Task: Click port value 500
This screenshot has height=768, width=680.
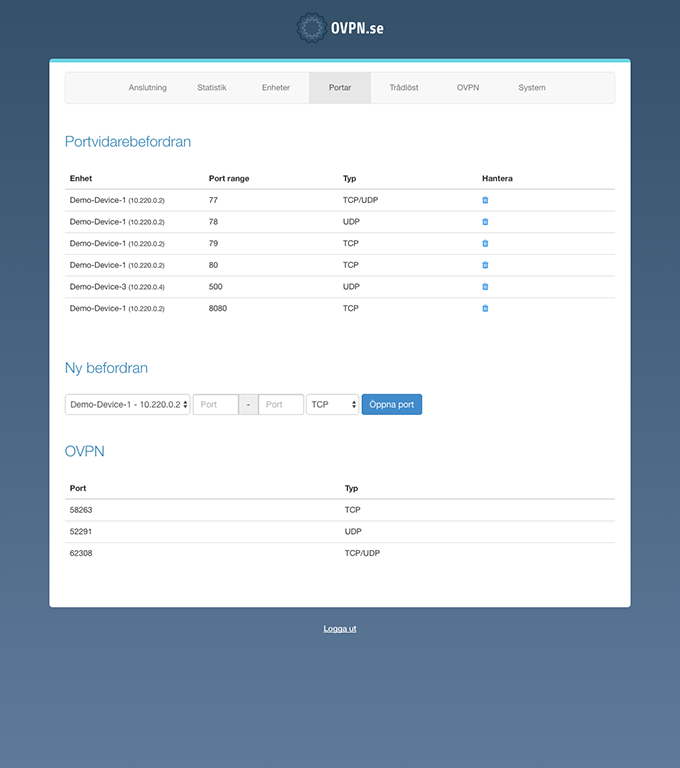Action: 216,287
